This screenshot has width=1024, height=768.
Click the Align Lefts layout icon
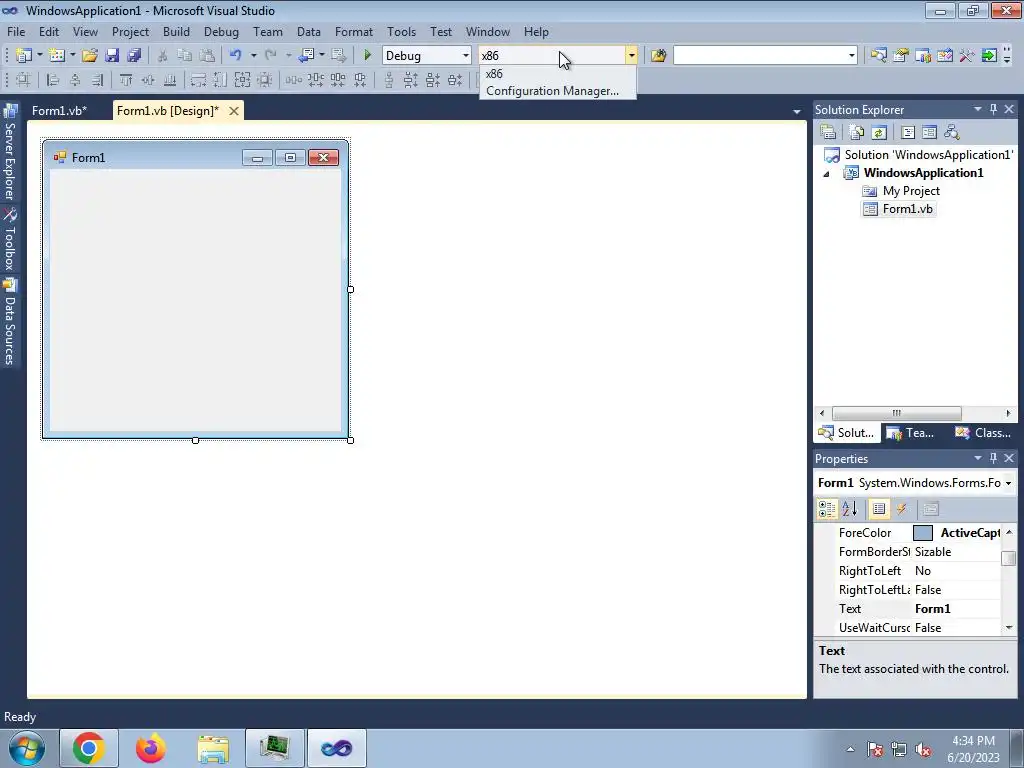(x=53, y=80)
